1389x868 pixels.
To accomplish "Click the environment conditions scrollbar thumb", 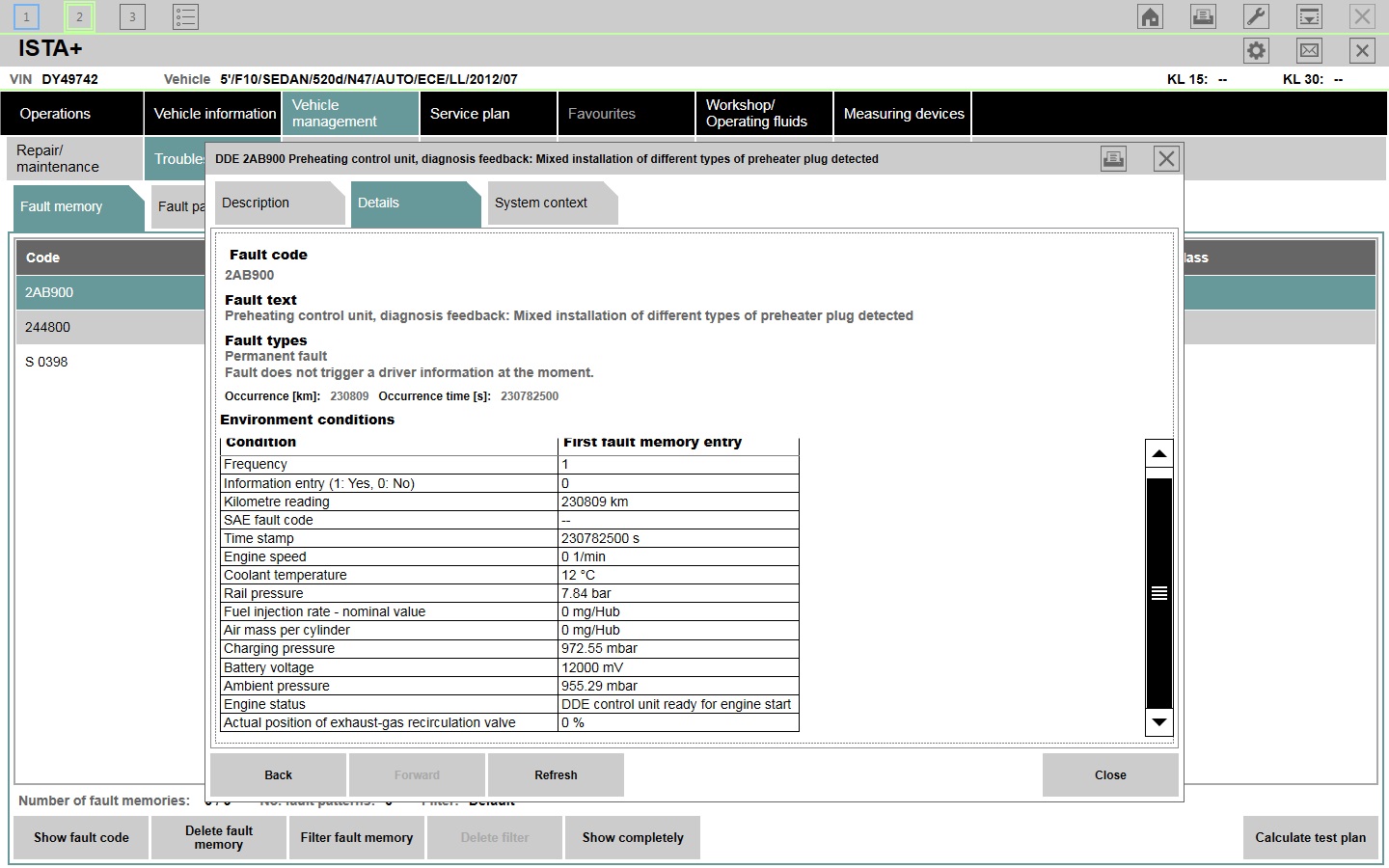I will click(x=1159, y=593).
